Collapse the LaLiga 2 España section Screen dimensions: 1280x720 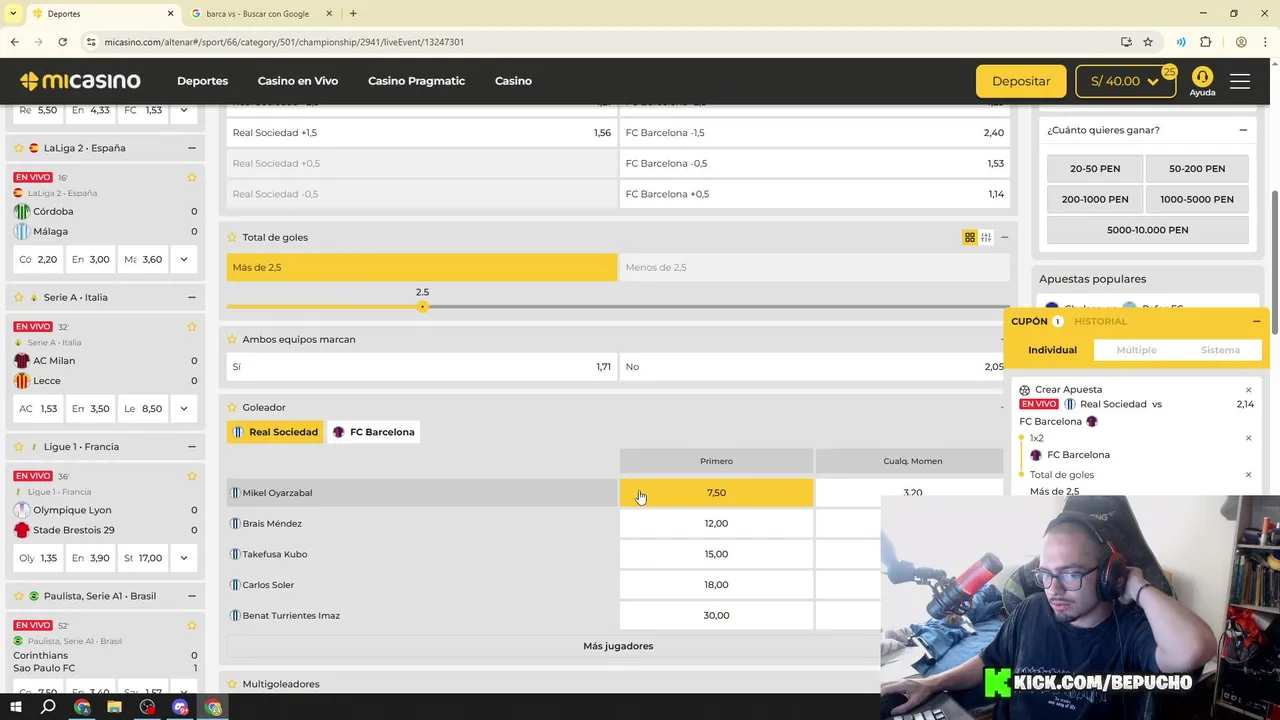pos(191,148)
